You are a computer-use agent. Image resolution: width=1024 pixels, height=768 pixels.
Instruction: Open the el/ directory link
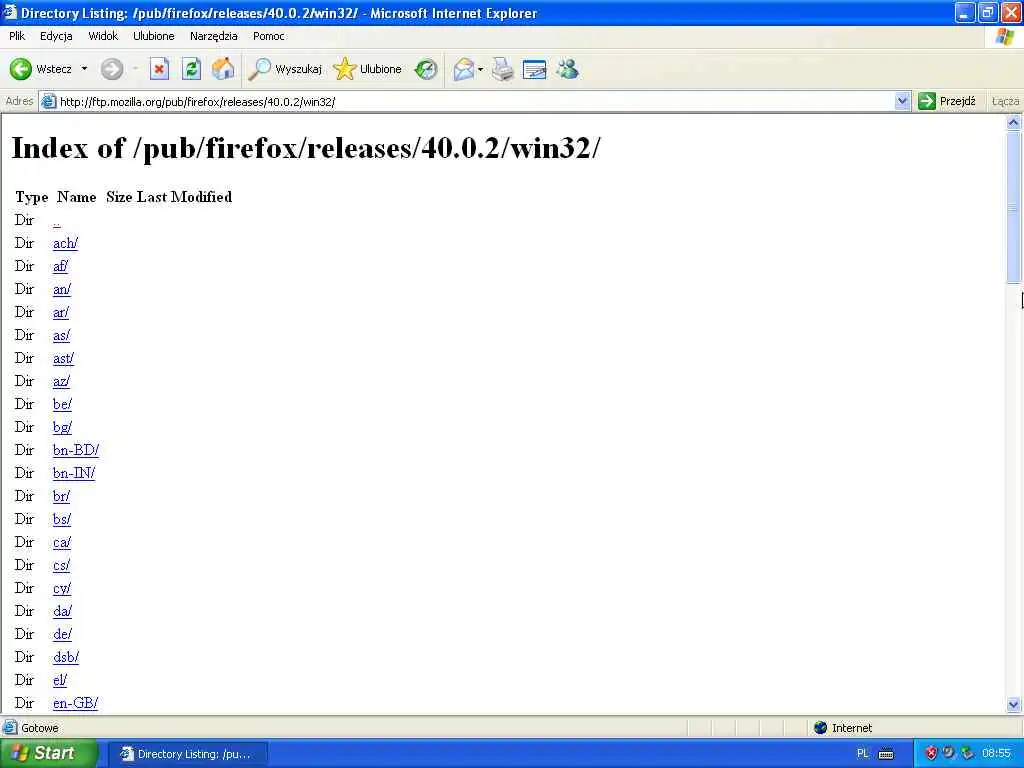click(x=59, y=680)
